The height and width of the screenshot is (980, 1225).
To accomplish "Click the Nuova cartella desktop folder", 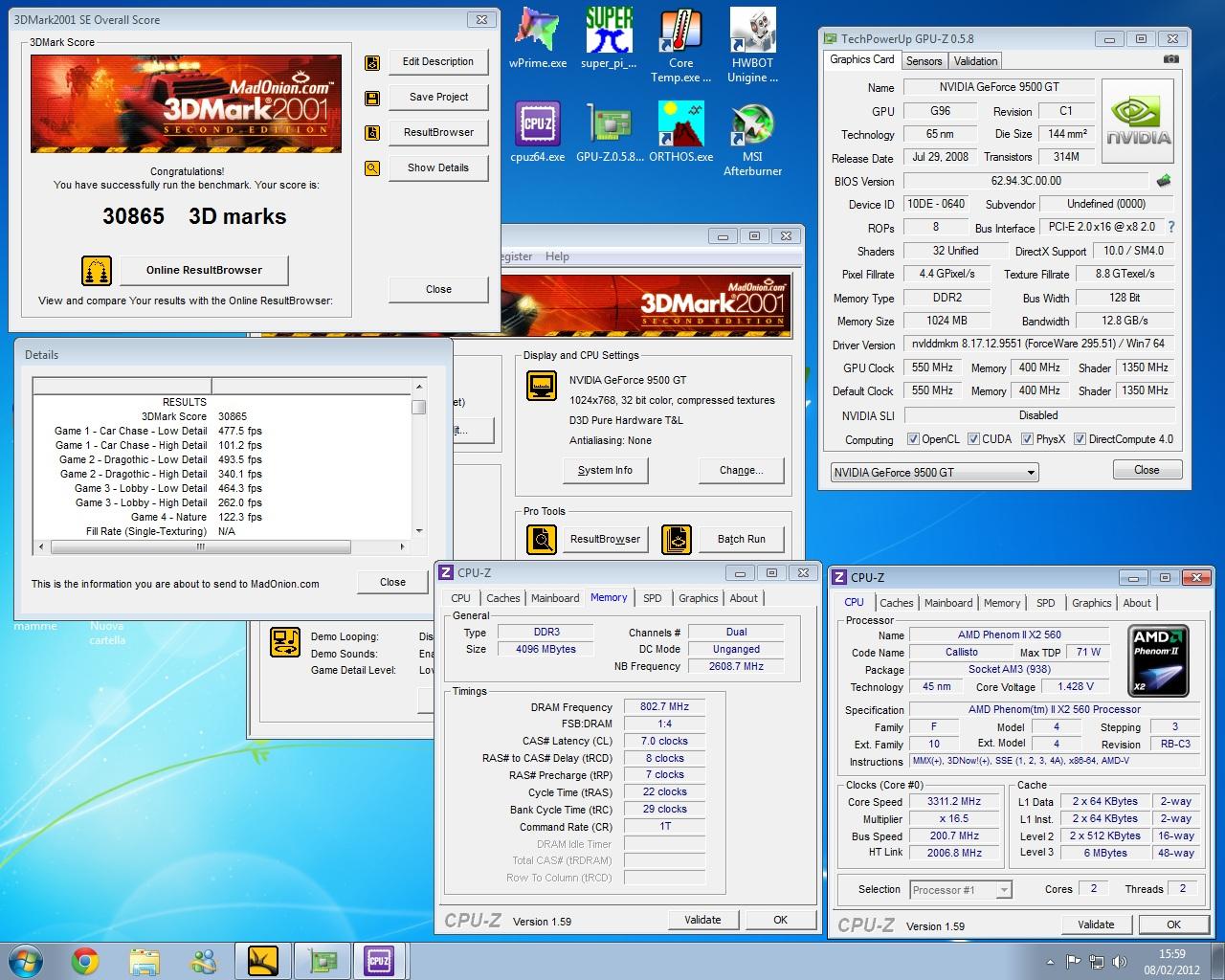I will [107, 632].
